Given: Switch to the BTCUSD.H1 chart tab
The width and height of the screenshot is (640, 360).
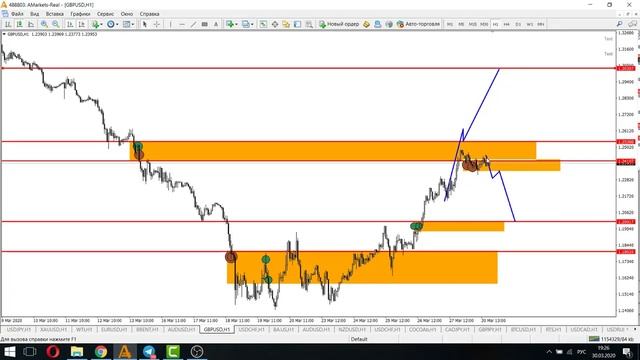Looking at the screenshot, I should (523, 329).
